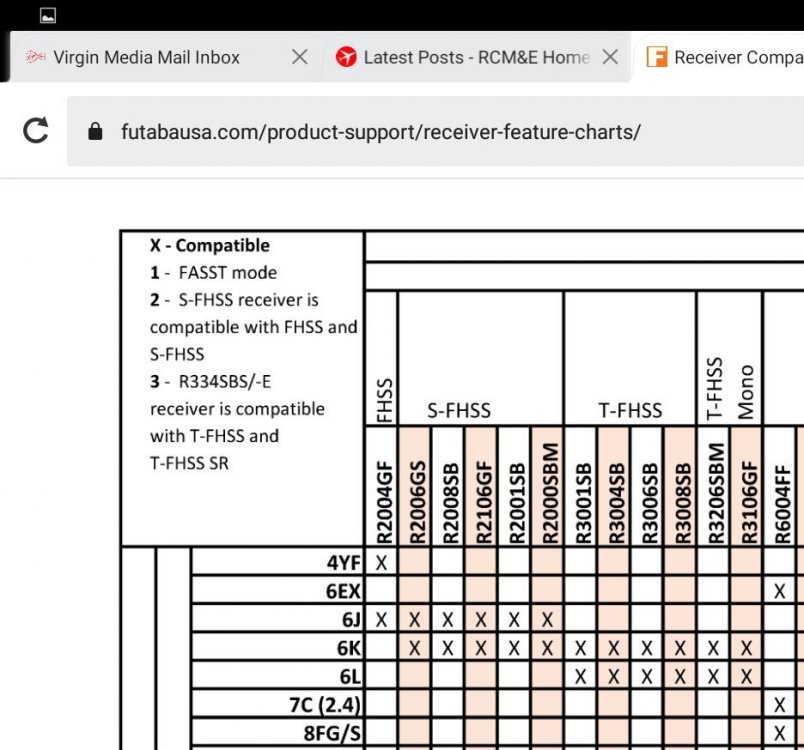Click the X in 7C (2.4) row under R6004FF
This screenshot has height=750, width=804.
coord(779,705)
